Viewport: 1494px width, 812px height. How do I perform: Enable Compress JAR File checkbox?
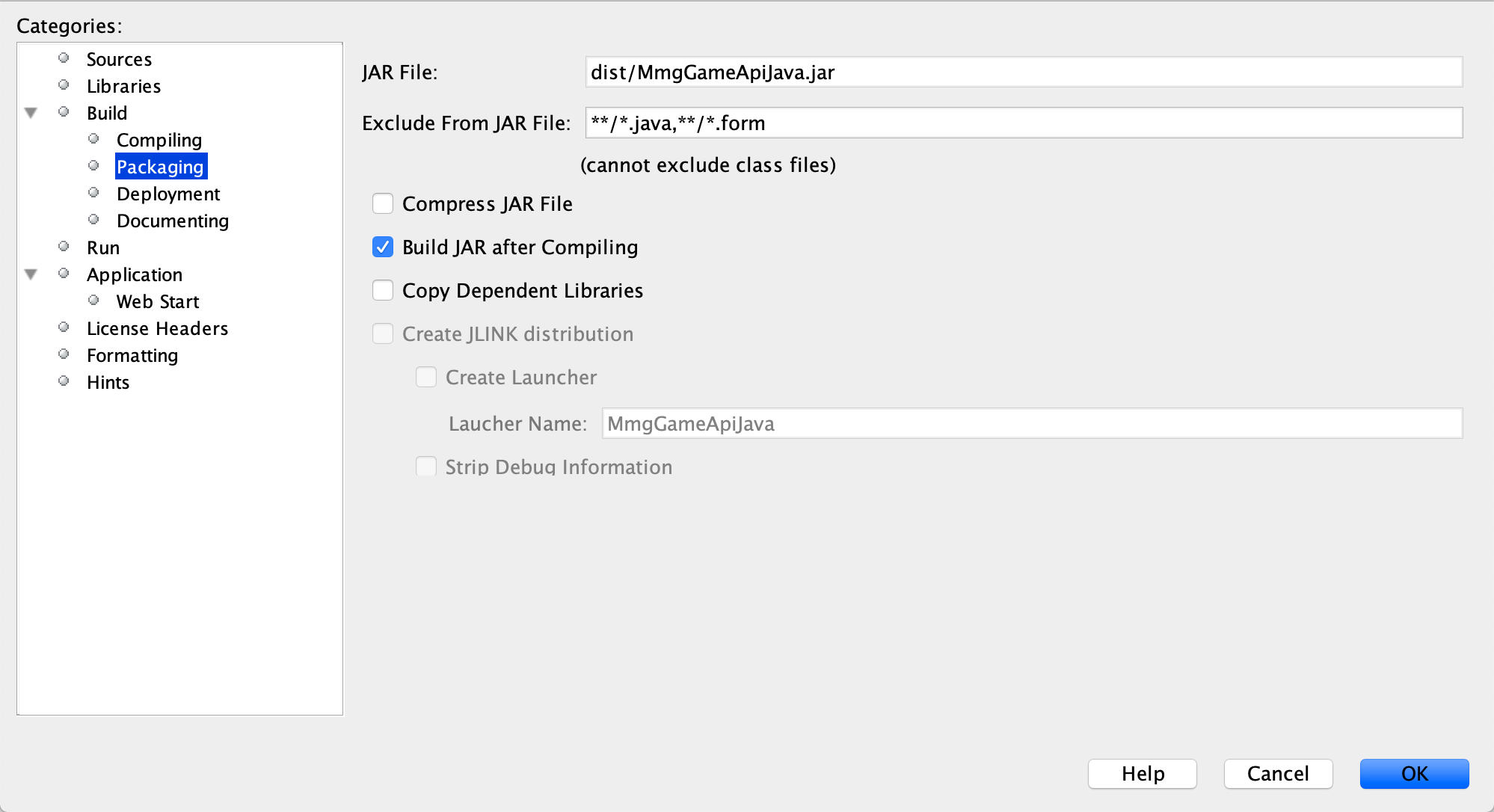[383, 203]
